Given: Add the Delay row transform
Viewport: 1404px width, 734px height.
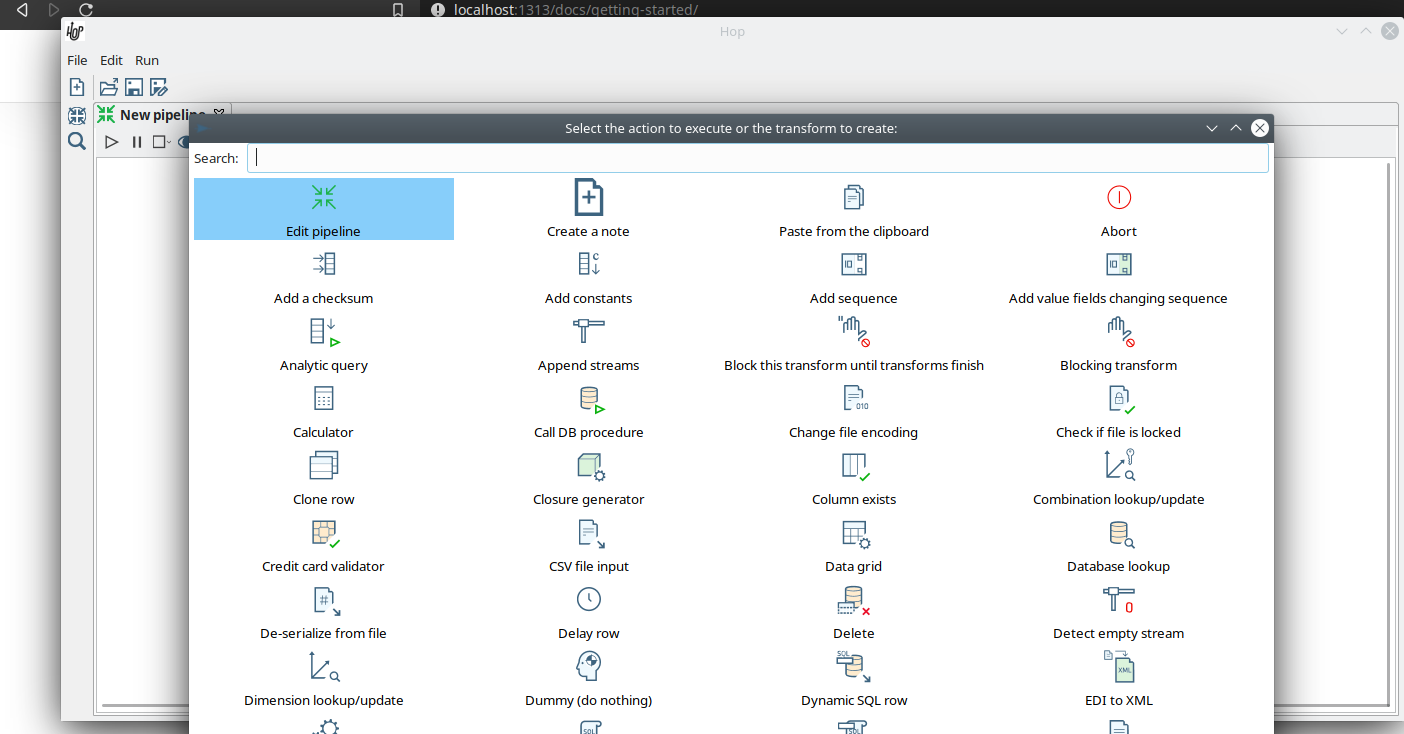Looking at the screenshot, I should (x=589, y=600).
